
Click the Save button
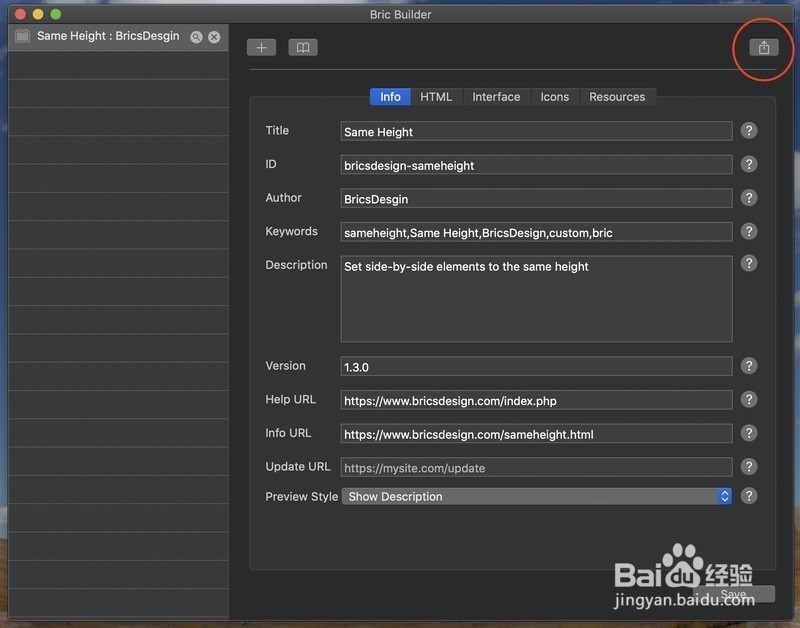734,594
